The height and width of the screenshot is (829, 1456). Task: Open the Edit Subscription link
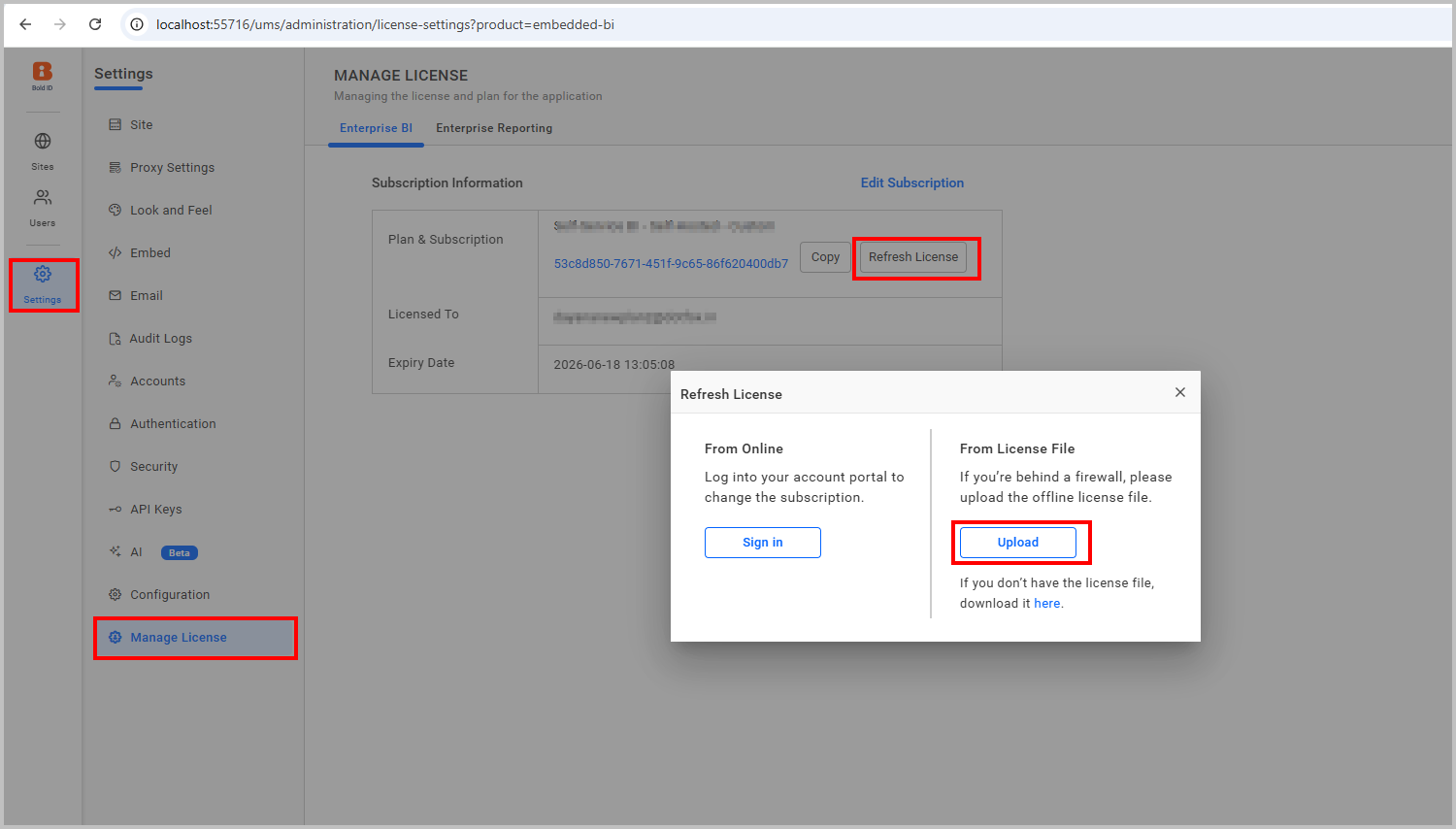[x=911, y=182]
